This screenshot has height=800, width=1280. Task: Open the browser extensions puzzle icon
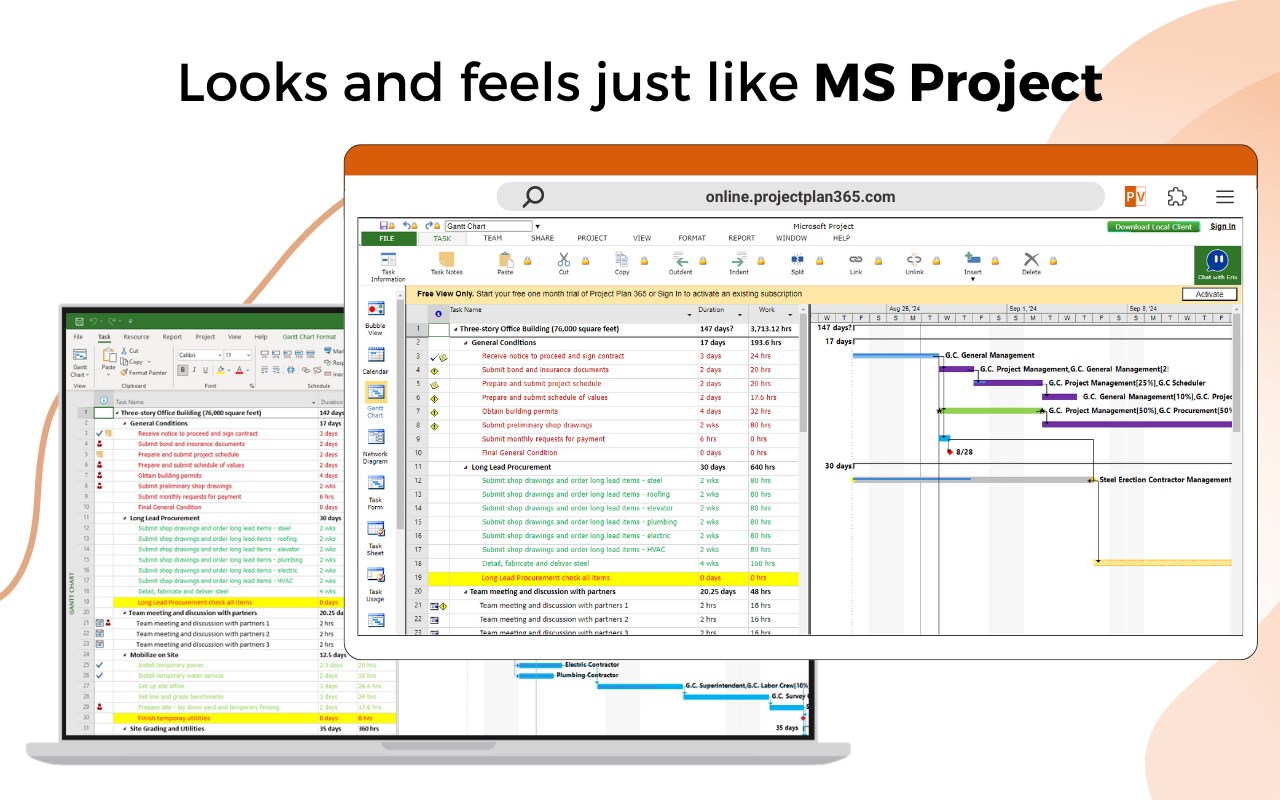(1177, 196)
